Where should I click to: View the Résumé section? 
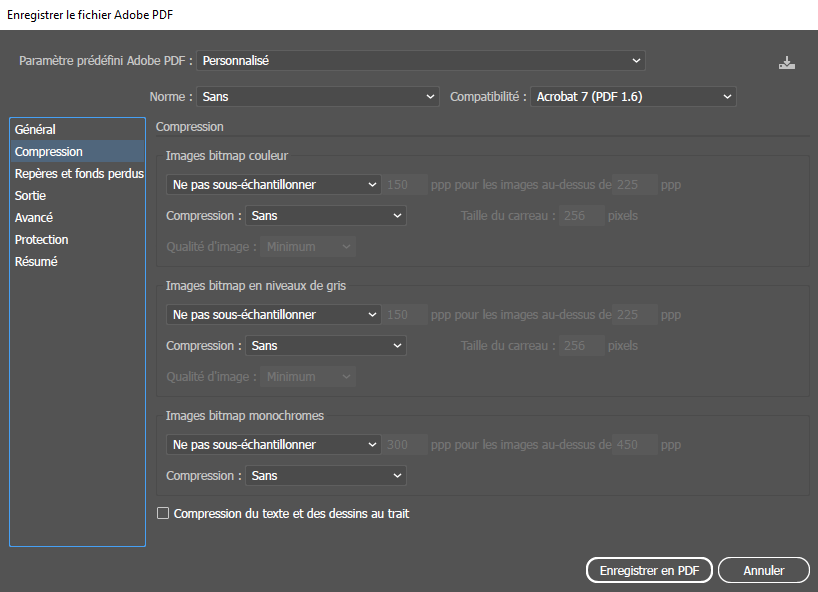(x=36, y=262)
